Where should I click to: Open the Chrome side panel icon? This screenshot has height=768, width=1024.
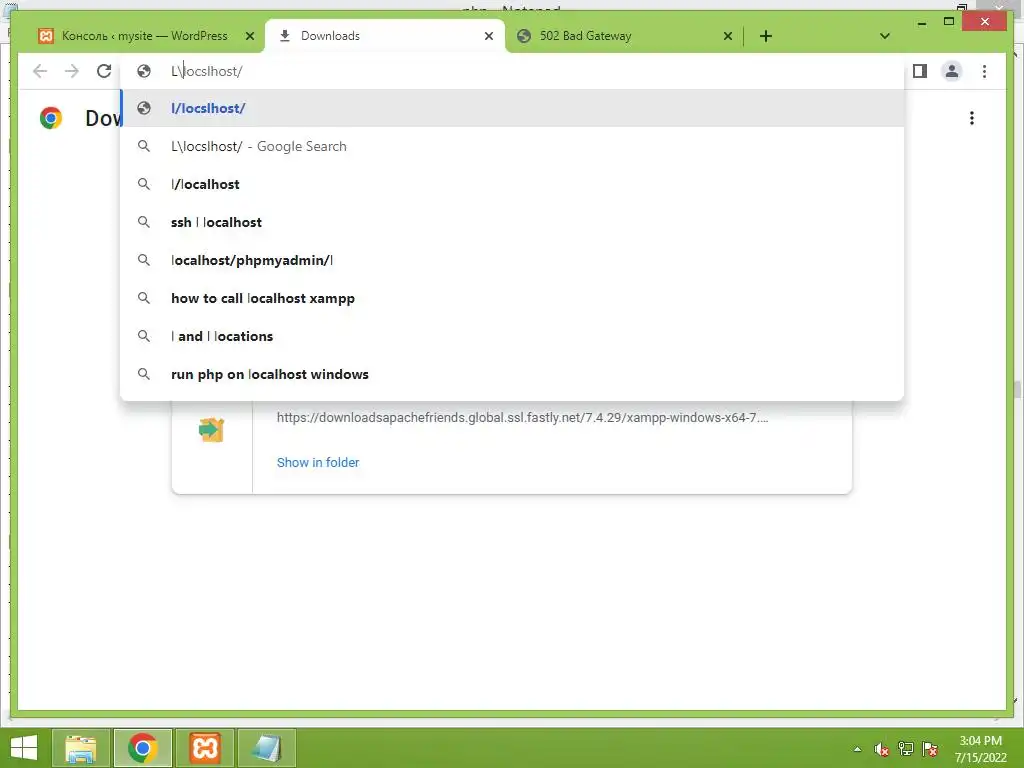click(920, 71)
